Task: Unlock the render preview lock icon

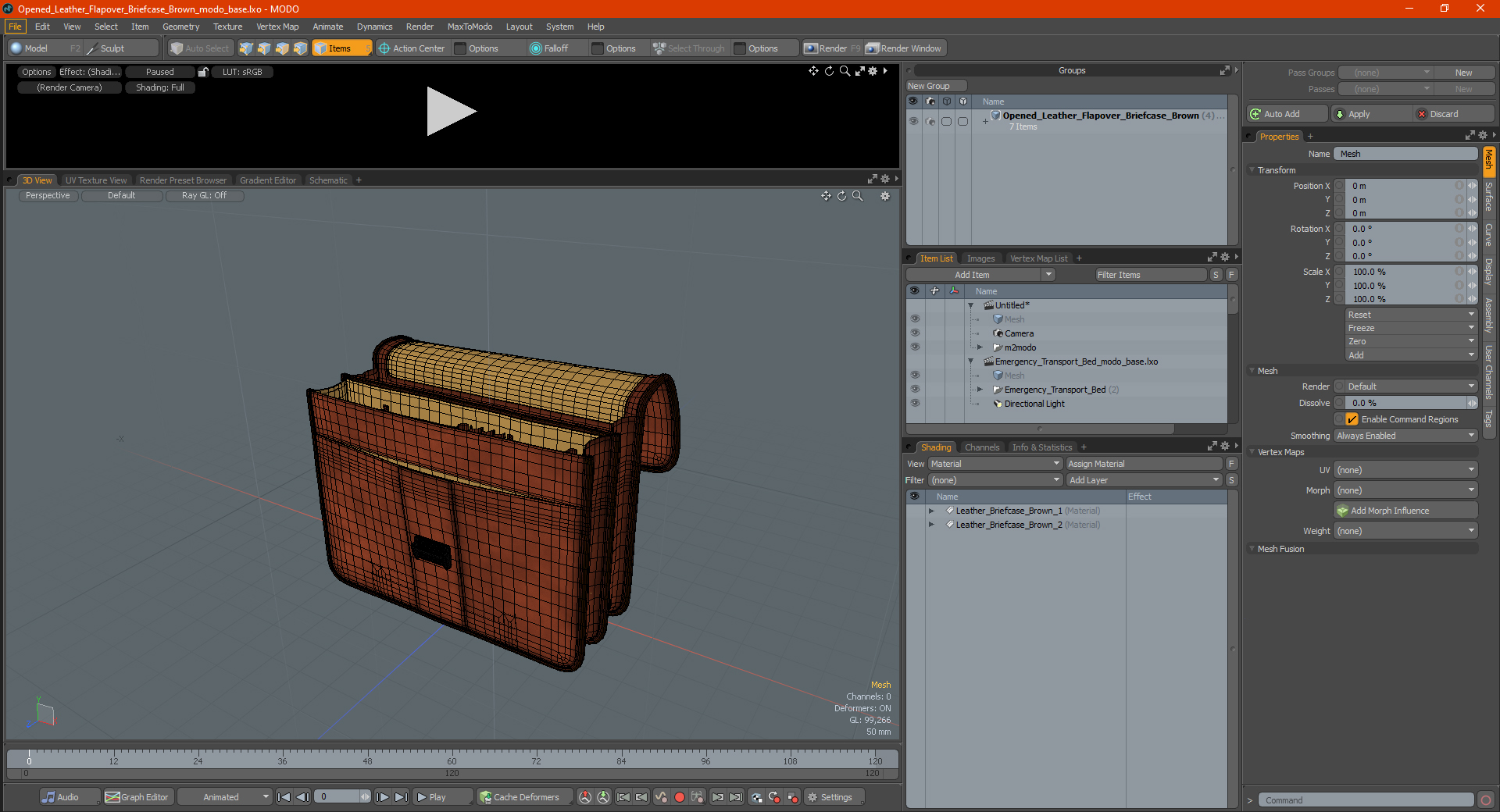Action: pos(203,72)
